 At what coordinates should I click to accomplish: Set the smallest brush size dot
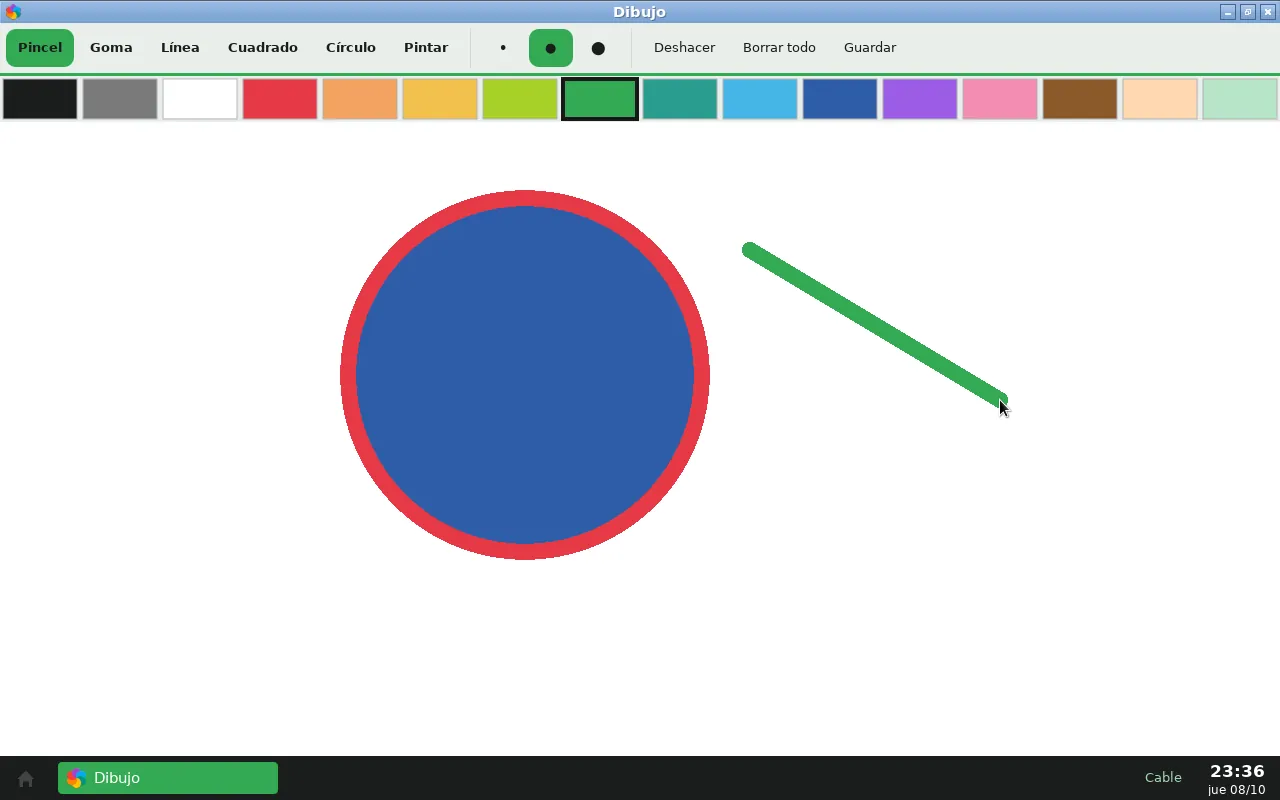coord(503,48)
